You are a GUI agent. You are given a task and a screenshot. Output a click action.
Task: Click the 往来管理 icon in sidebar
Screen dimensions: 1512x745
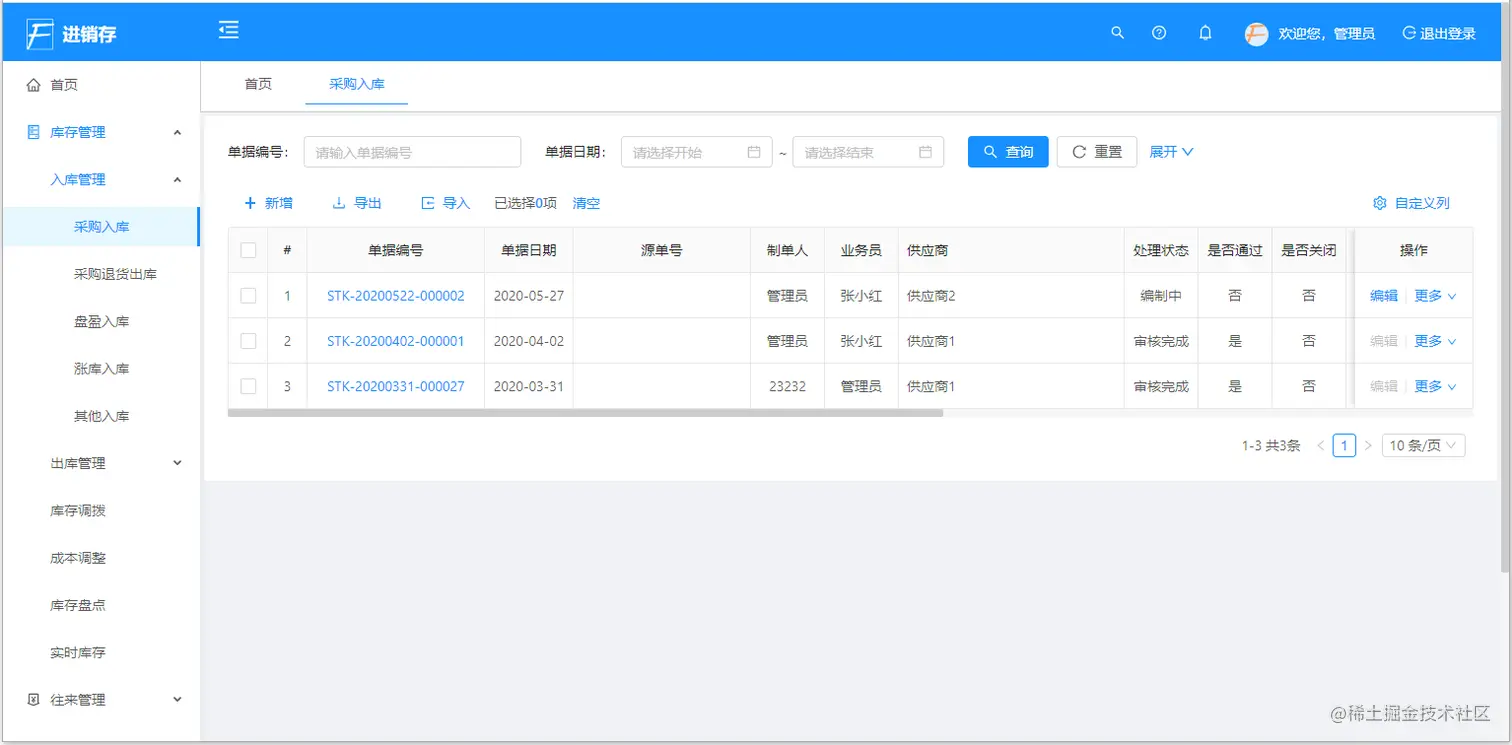click(33, 700)
